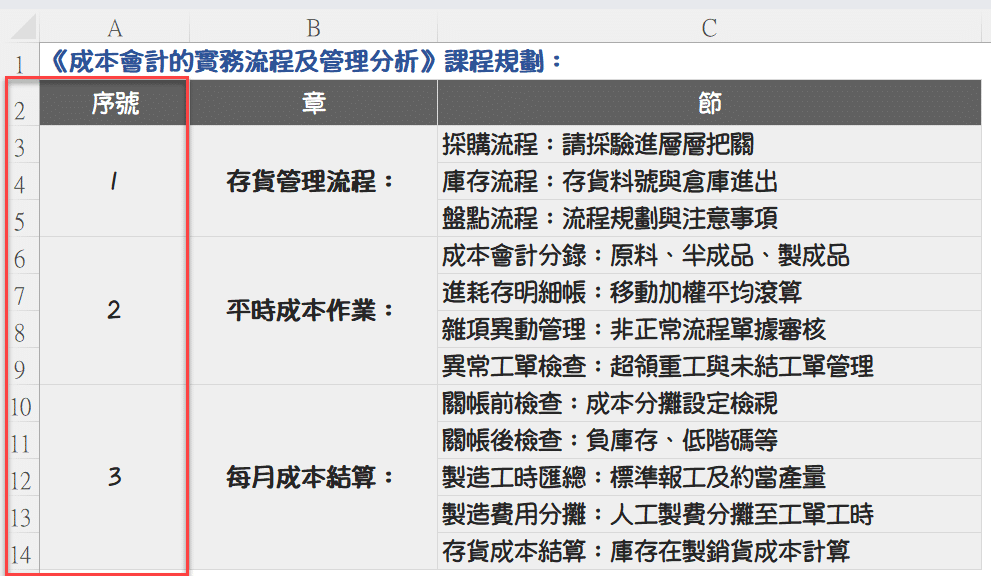Click cell 進耗存明細帳：移動加權平均滾算

[709, 292]
